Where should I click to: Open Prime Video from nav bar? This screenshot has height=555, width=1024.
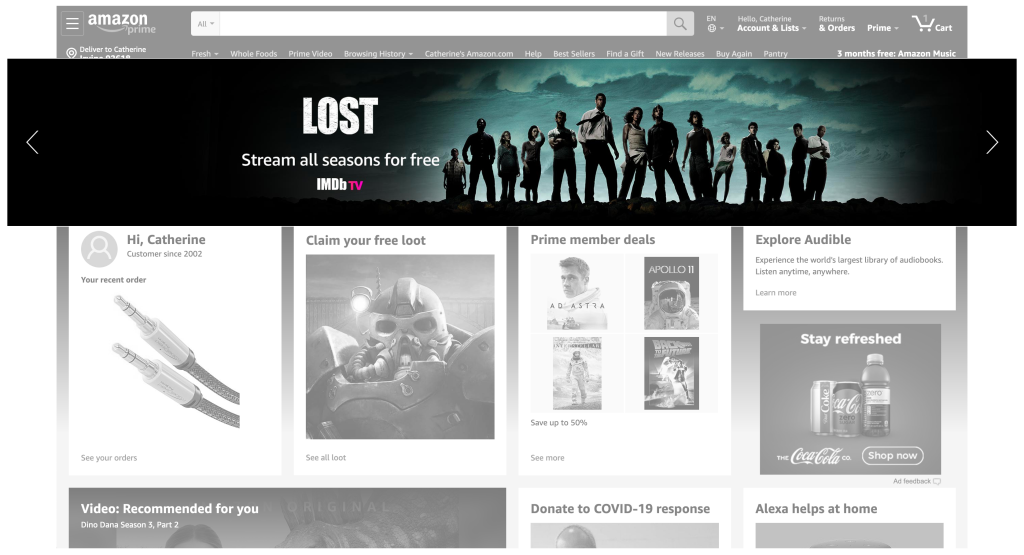click(x=310, y=54)
